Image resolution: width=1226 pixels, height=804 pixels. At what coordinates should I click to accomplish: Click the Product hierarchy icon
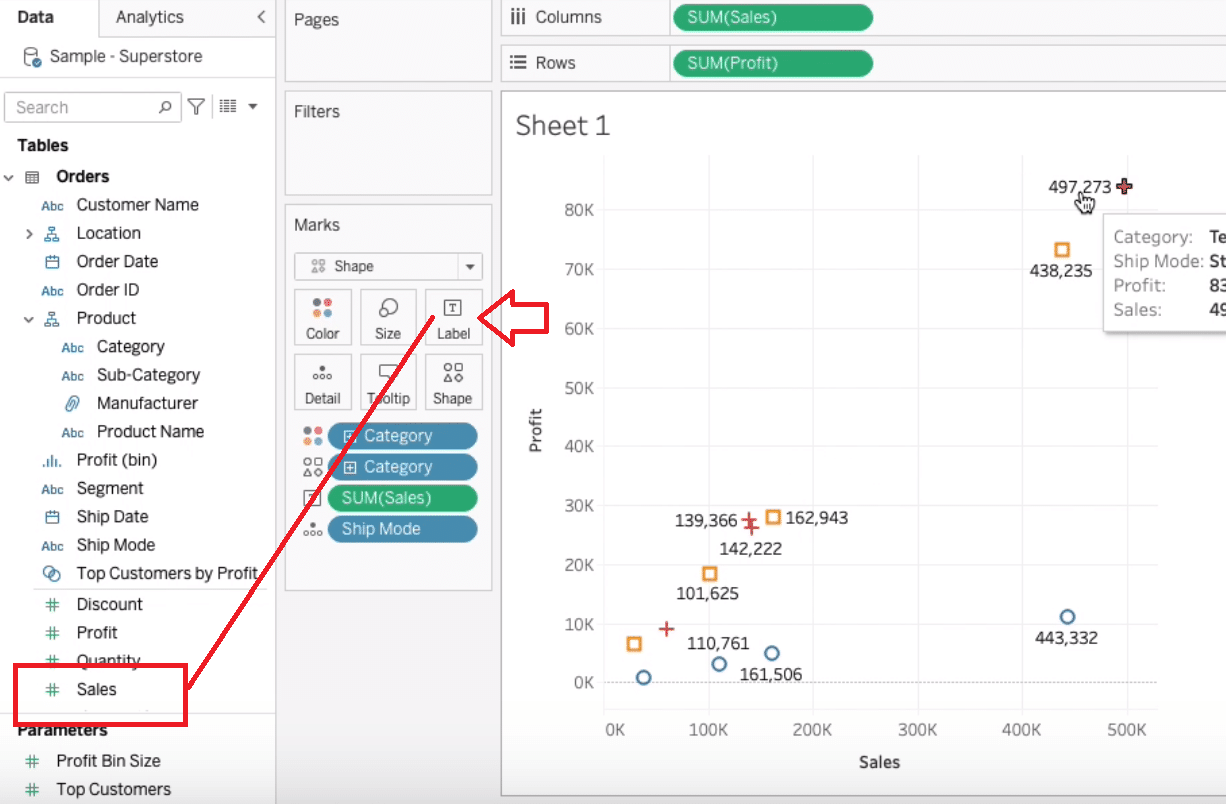click(52, 319)
